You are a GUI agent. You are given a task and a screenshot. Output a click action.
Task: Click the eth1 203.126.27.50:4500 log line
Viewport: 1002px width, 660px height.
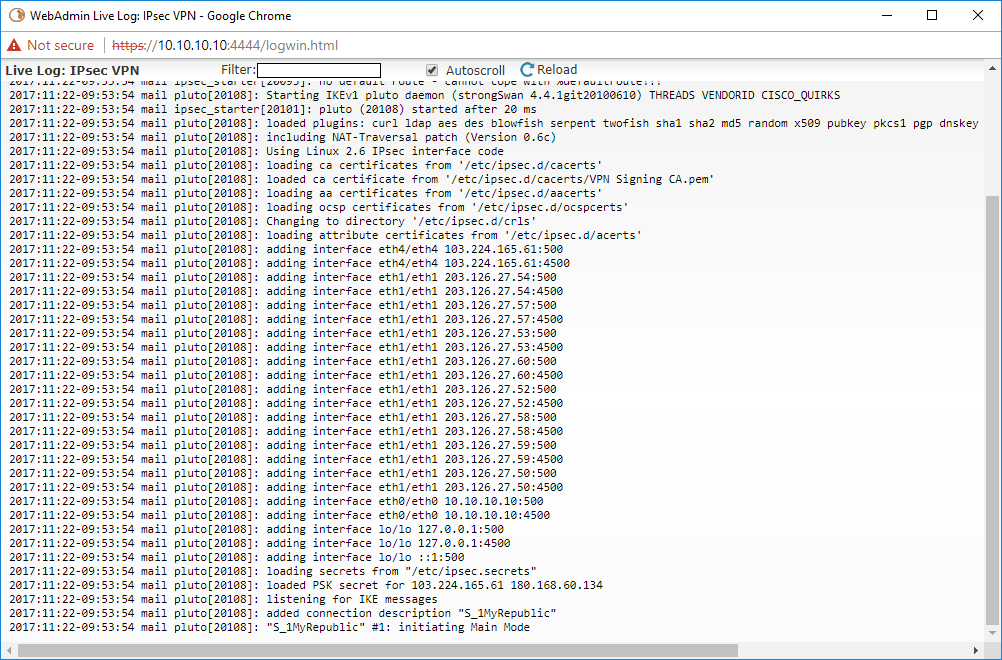(286, 489)
